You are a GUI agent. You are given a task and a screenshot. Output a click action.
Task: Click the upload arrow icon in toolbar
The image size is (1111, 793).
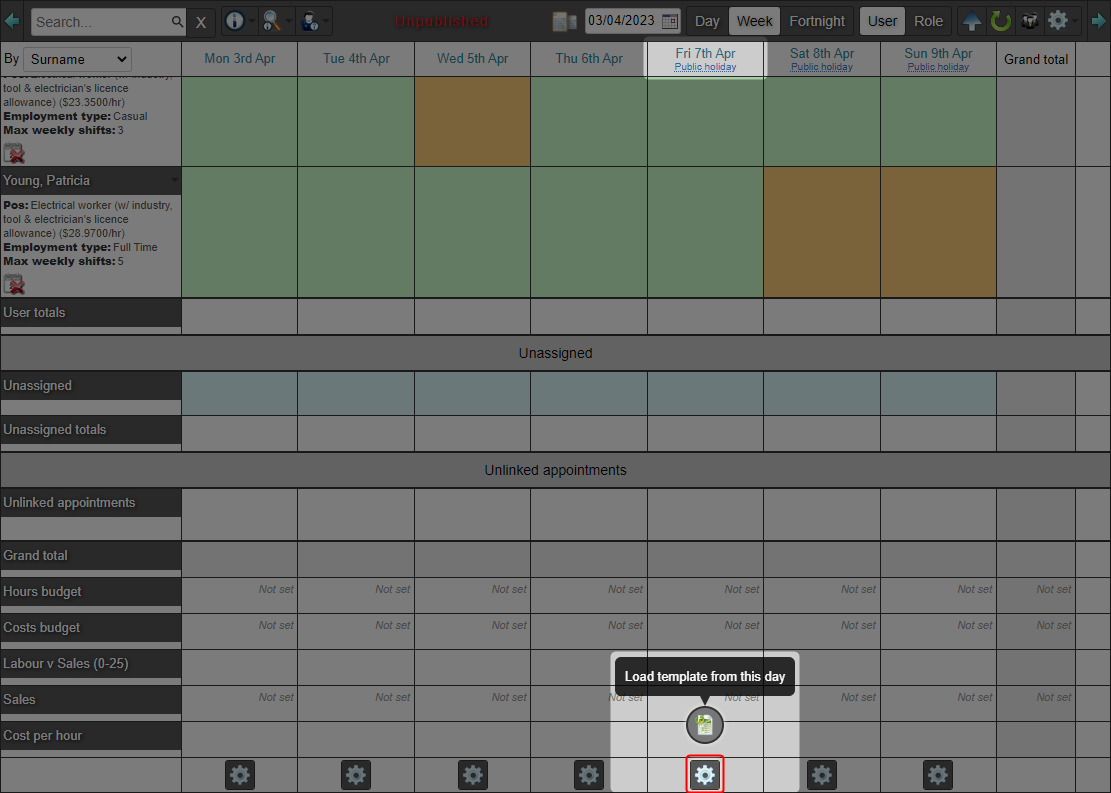pyautogui.click(x=971, y=21)
